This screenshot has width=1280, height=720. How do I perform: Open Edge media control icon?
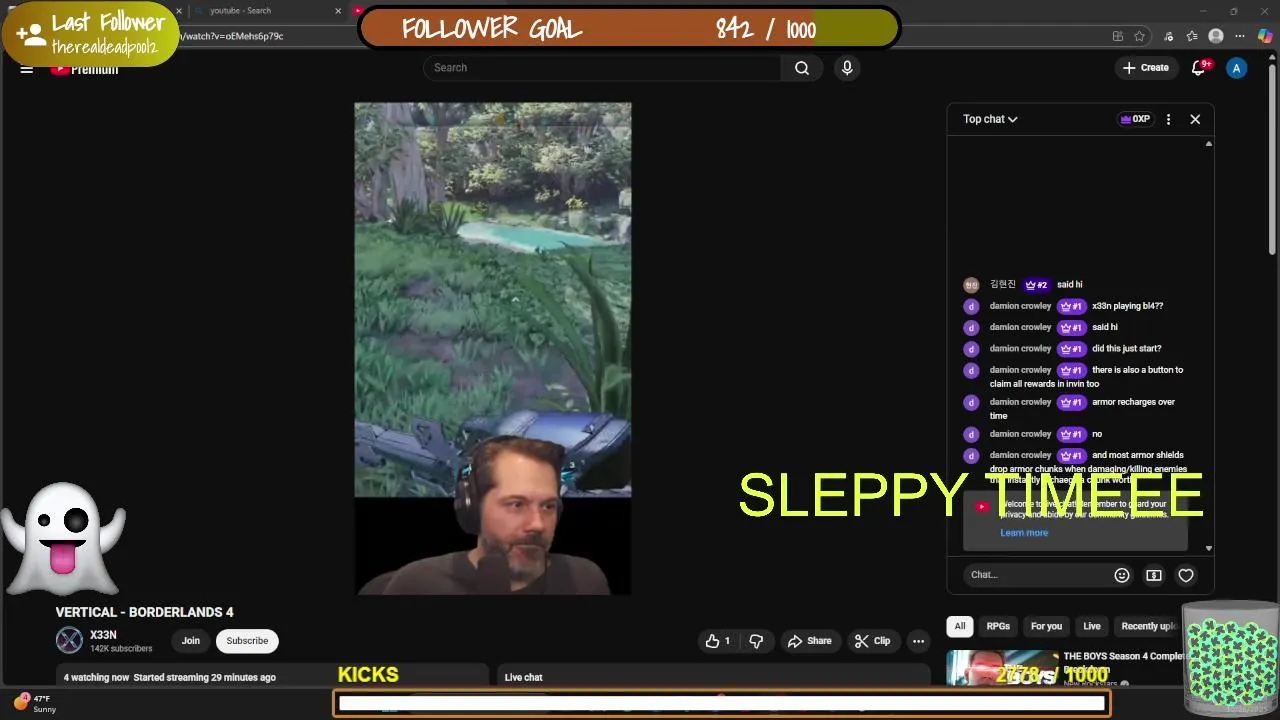[1168, 36]
